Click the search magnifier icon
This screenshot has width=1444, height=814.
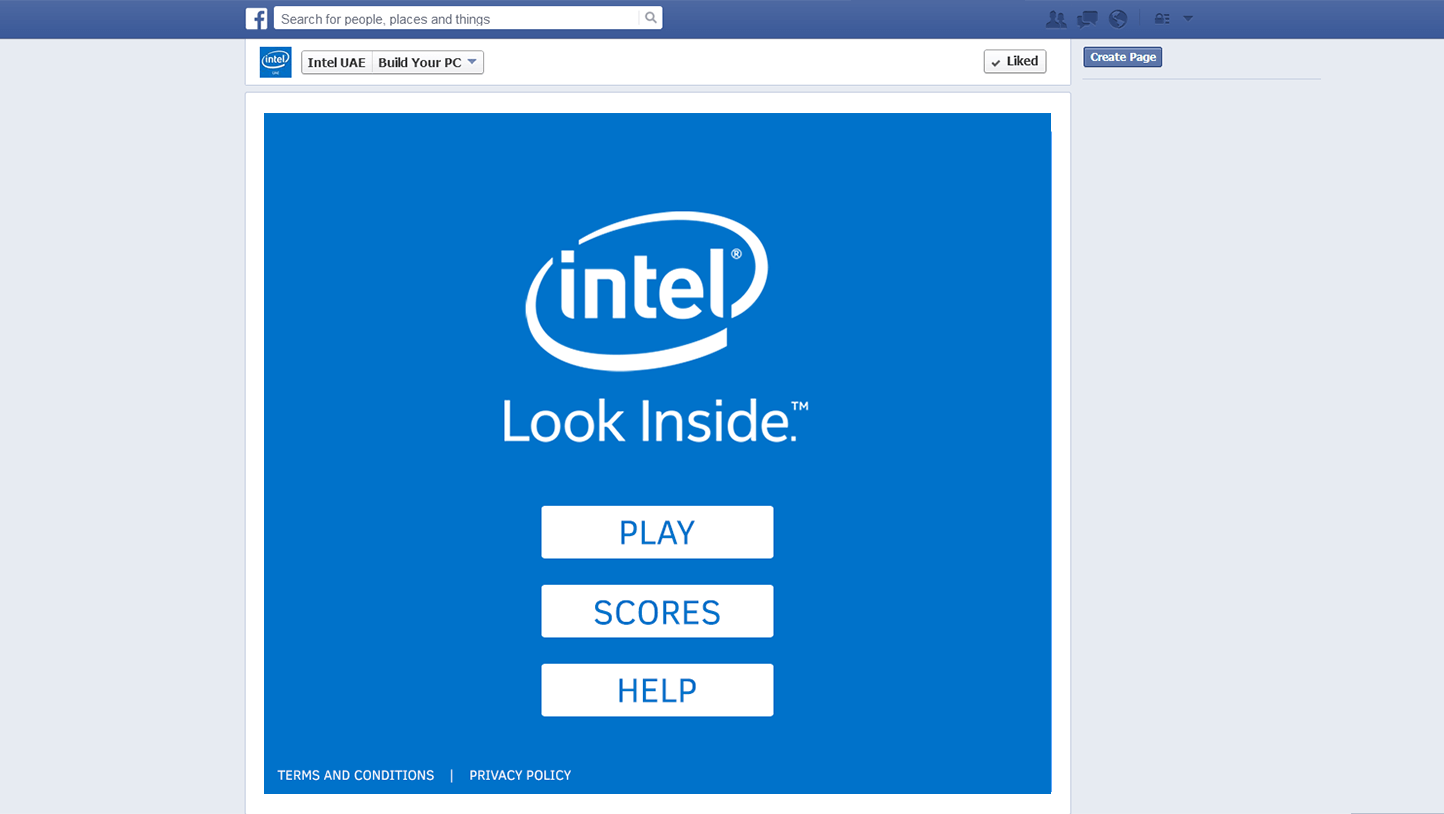click(x=650, y=18)
